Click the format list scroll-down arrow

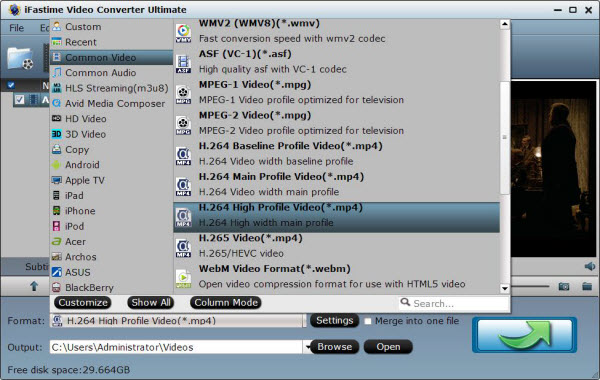tap(505, 289)
